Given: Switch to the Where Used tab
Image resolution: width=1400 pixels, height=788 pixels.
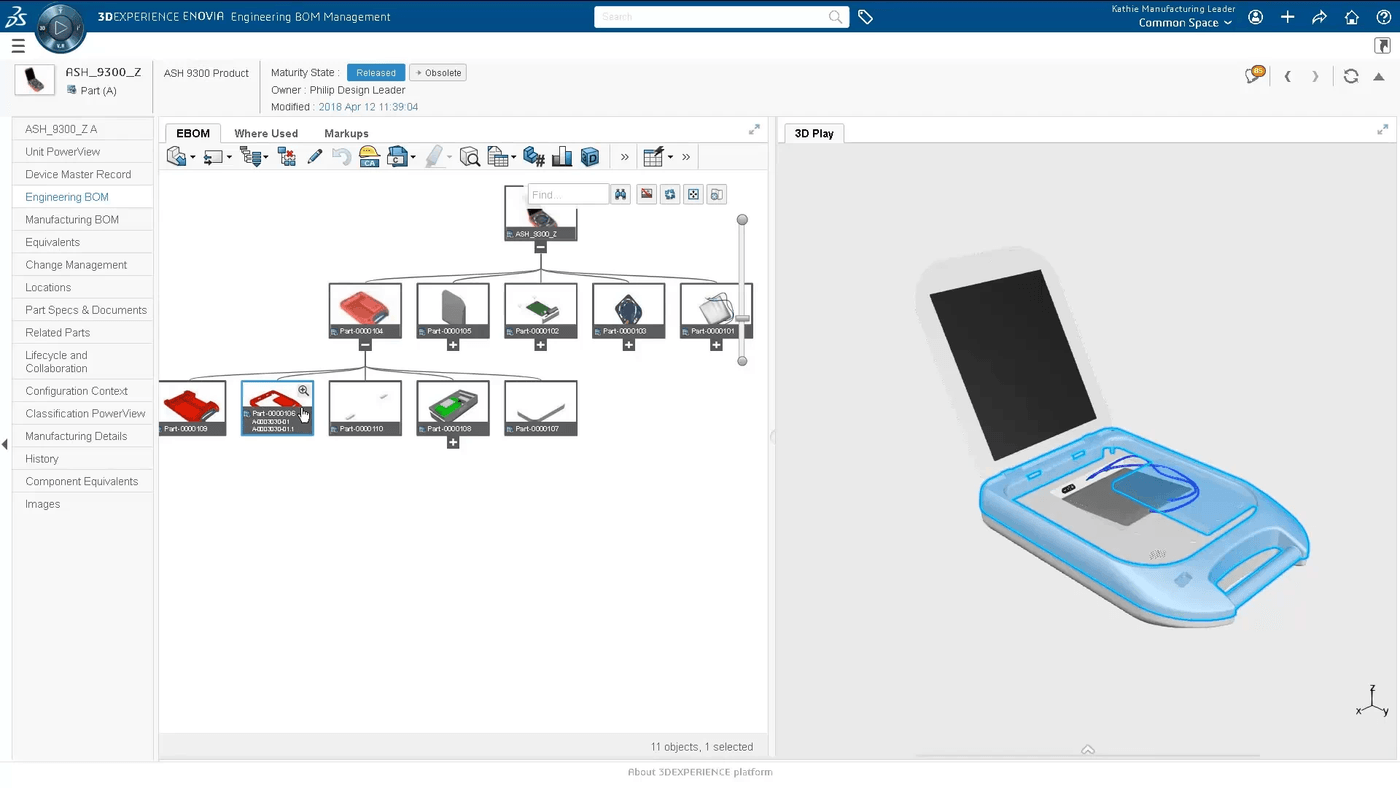Looking at the screenshot, I should (266, 133).
